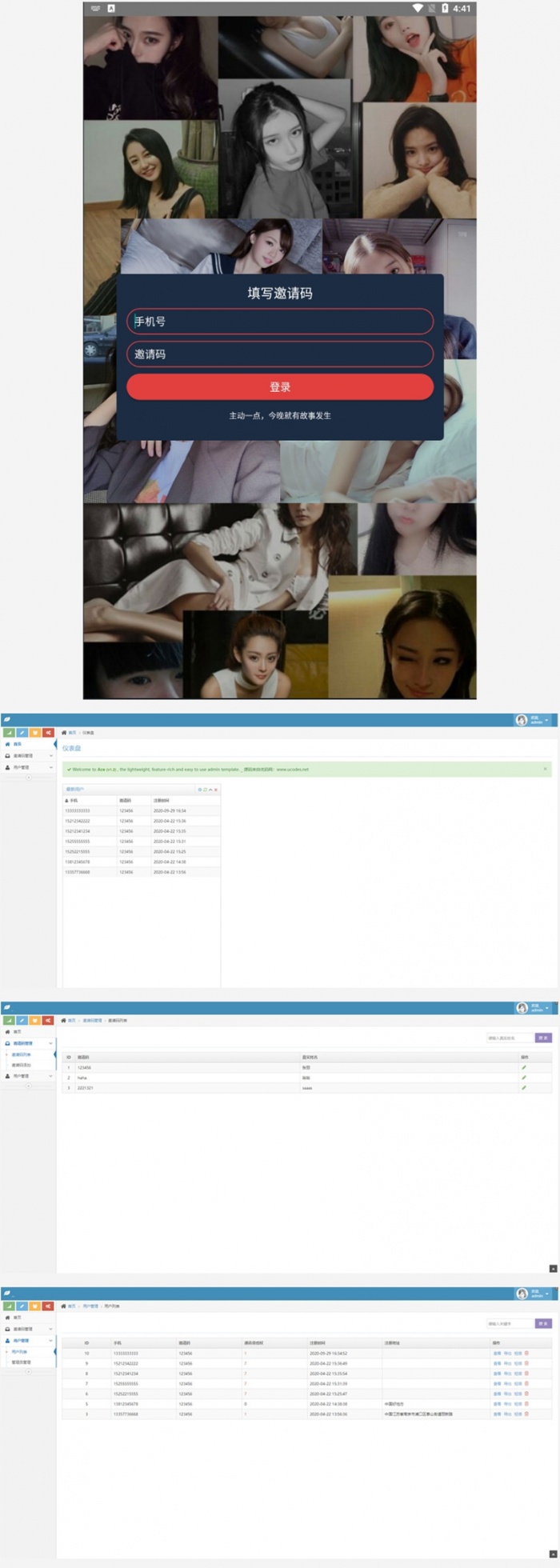Click refresh icon on 最新用户 widget
Screen dimensions: 560x1568
click(x=205, y=790)
